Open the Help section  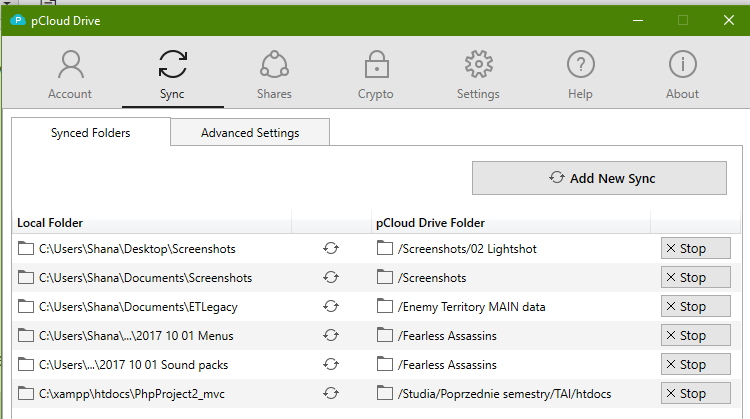[x=580, y=74]
